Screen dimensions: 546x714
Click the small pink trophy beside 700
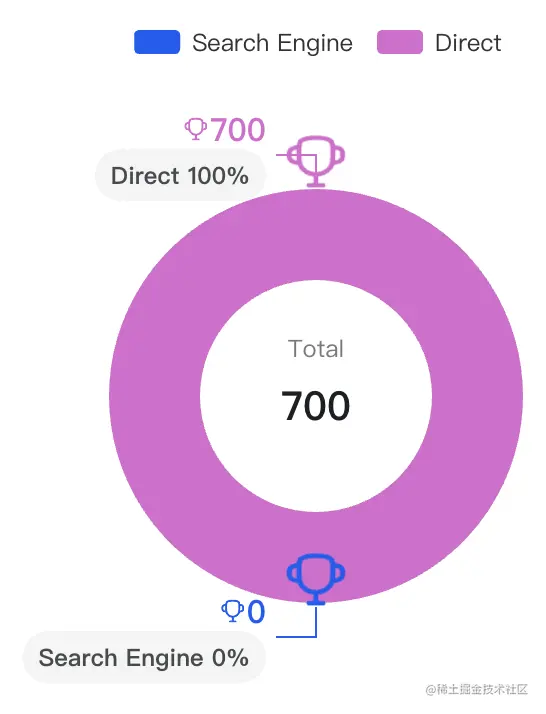click(196, 129)
